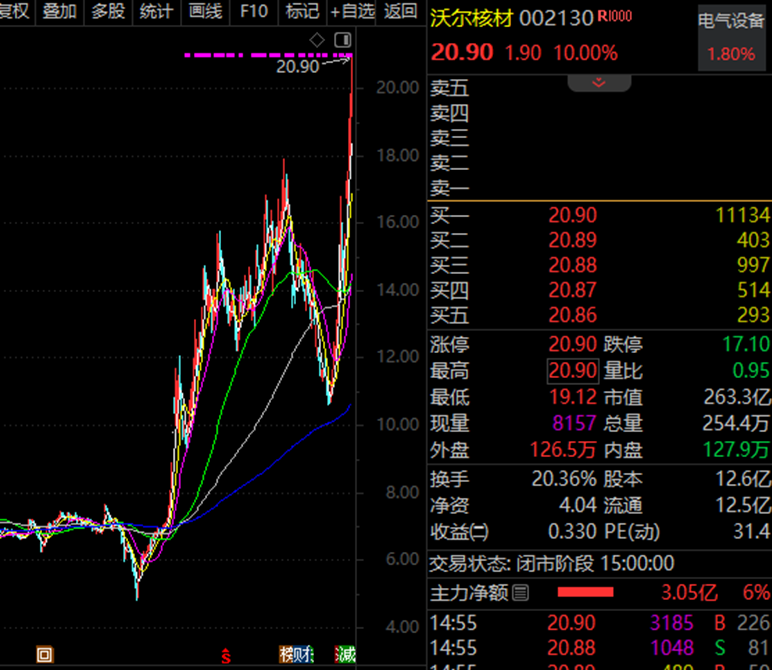Toggle the side panel layout icon
The height and width of the screenshot is (670, 772).
[x=342, y=40]
